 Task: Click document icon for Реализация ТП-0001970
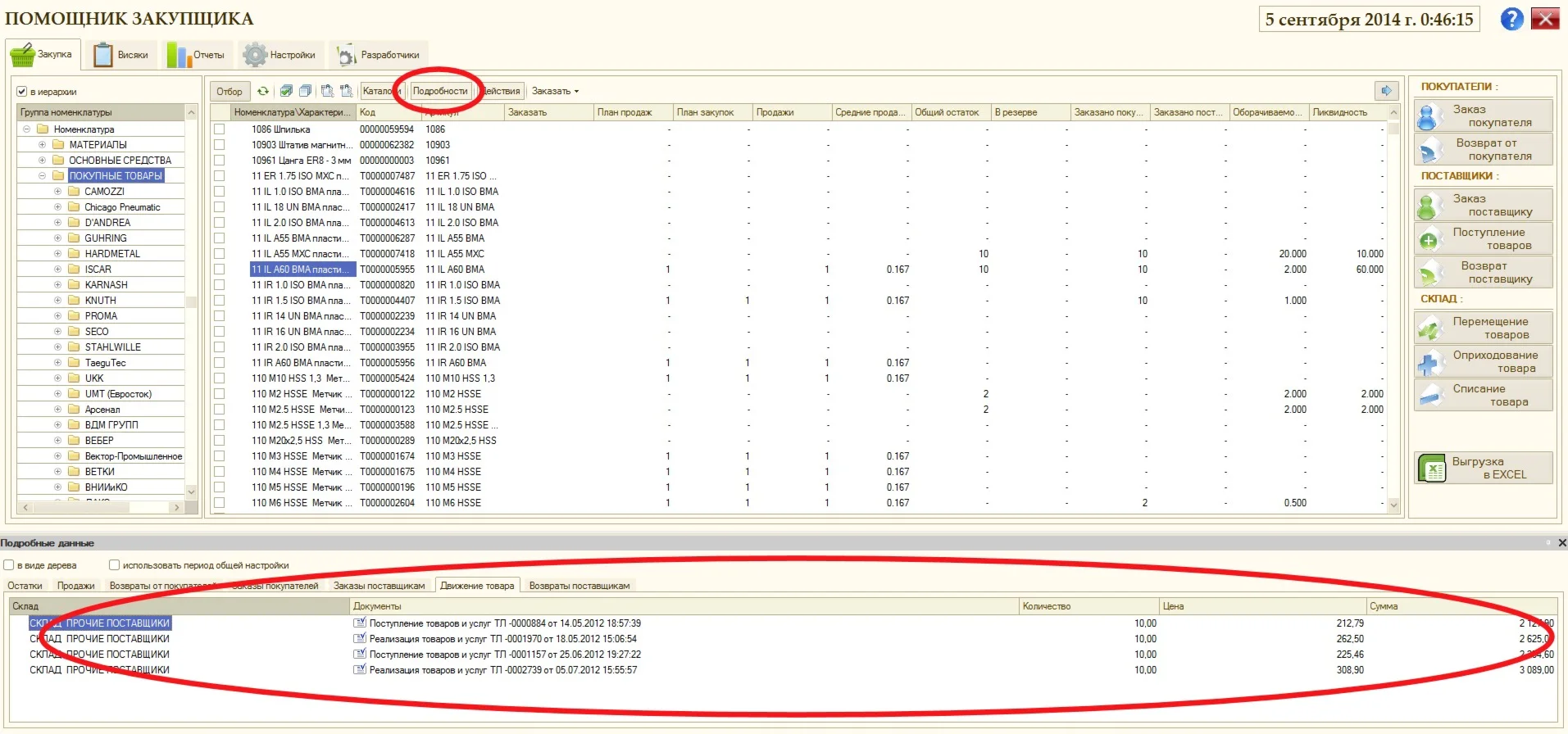359,638
